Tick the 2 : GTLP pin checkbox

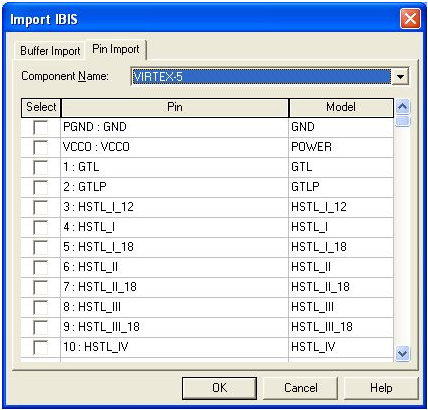pos(41,187)
